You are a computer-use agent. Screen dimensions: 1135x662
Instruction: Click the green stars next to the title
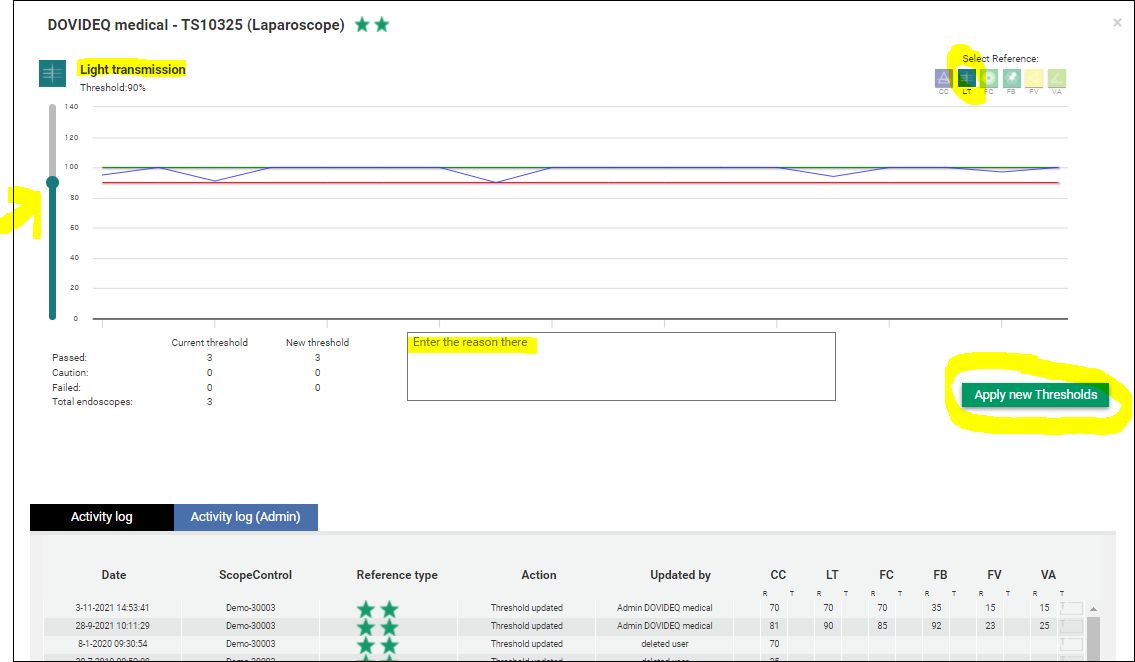pos(372,25)
